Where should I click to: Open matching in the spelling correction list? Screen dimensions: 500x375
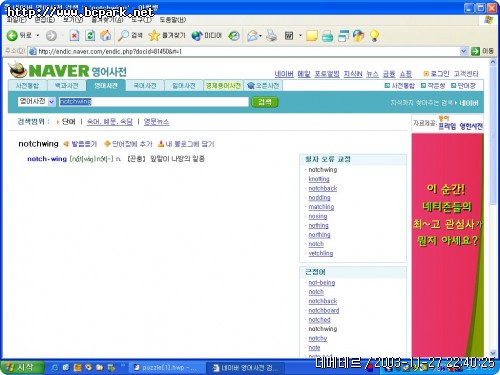(321, 207)
